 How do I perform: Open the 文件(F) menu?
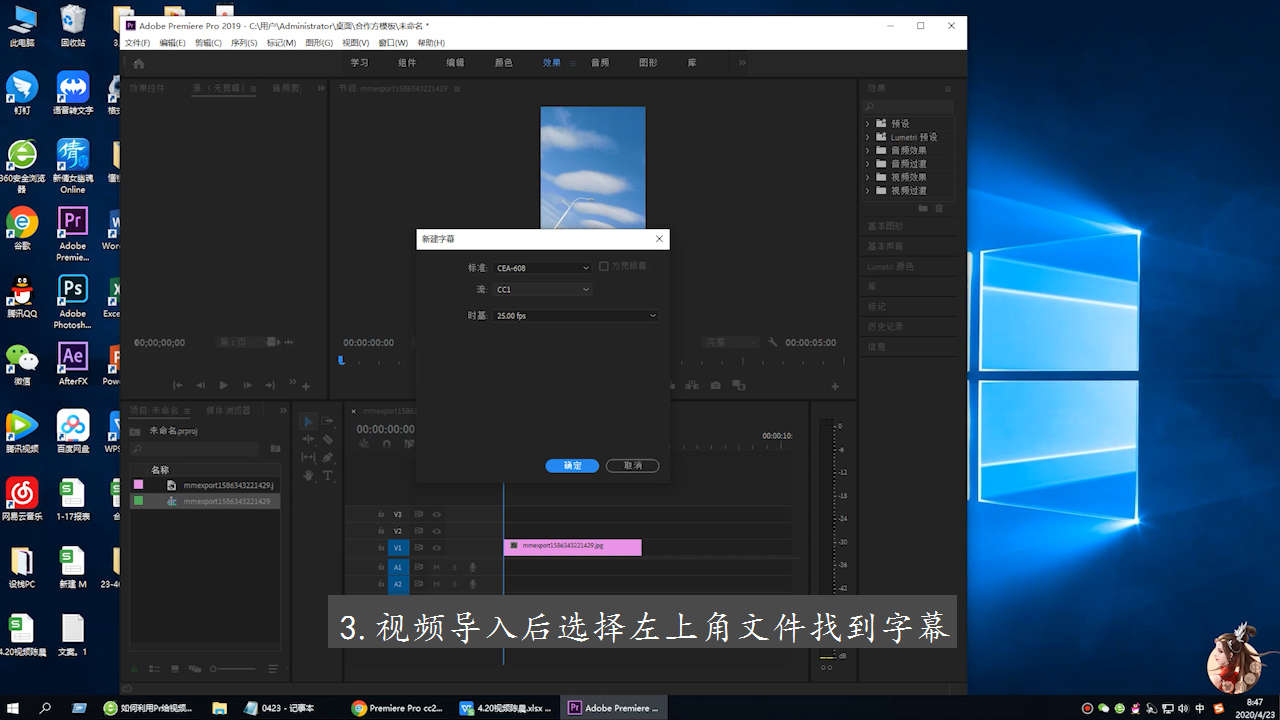pos(137,43)
